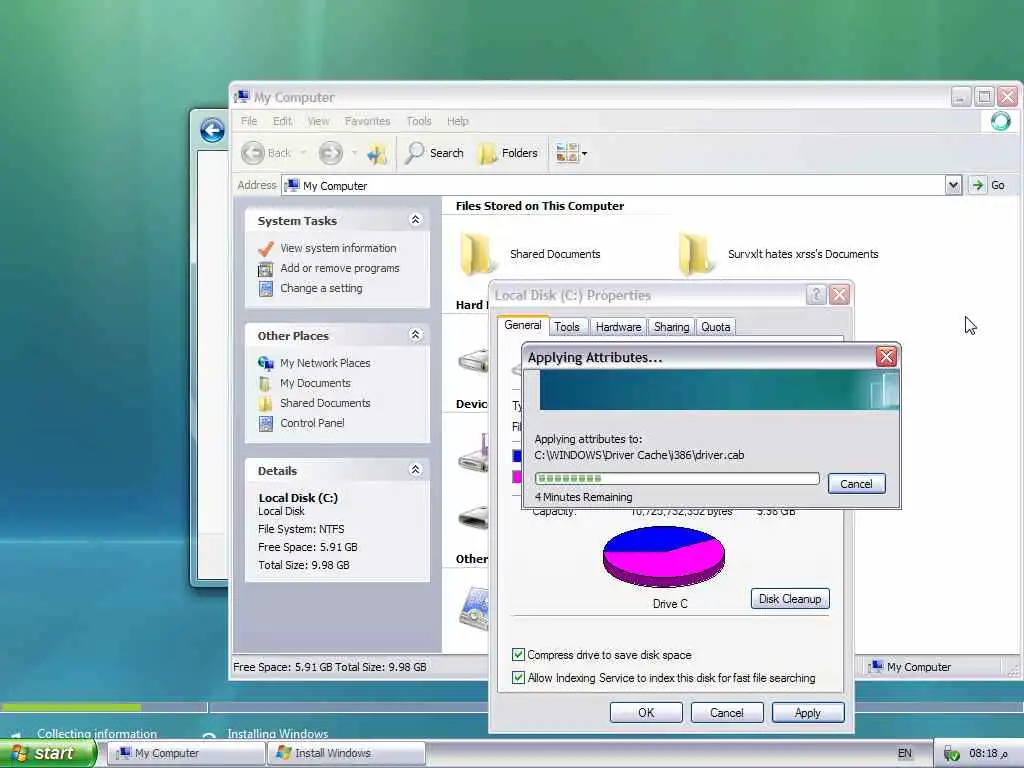Click Apply in Local Disk Properties

(x=808, y=712)
